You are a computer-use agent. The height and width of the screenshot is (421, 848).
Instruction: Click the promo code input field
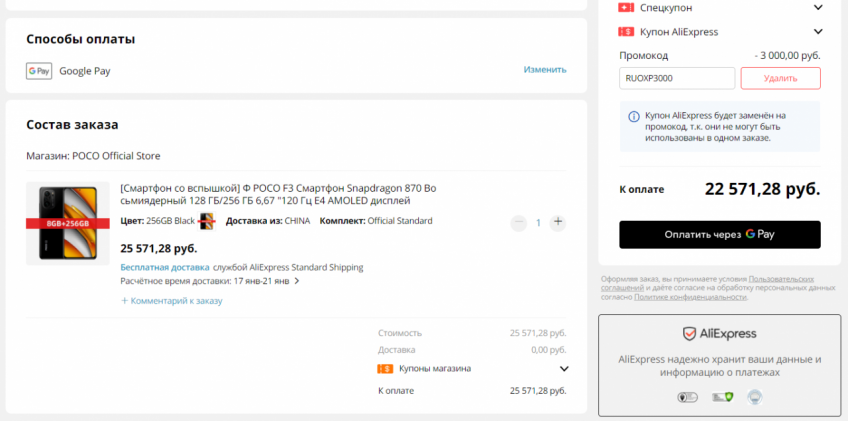click(677, 78)
